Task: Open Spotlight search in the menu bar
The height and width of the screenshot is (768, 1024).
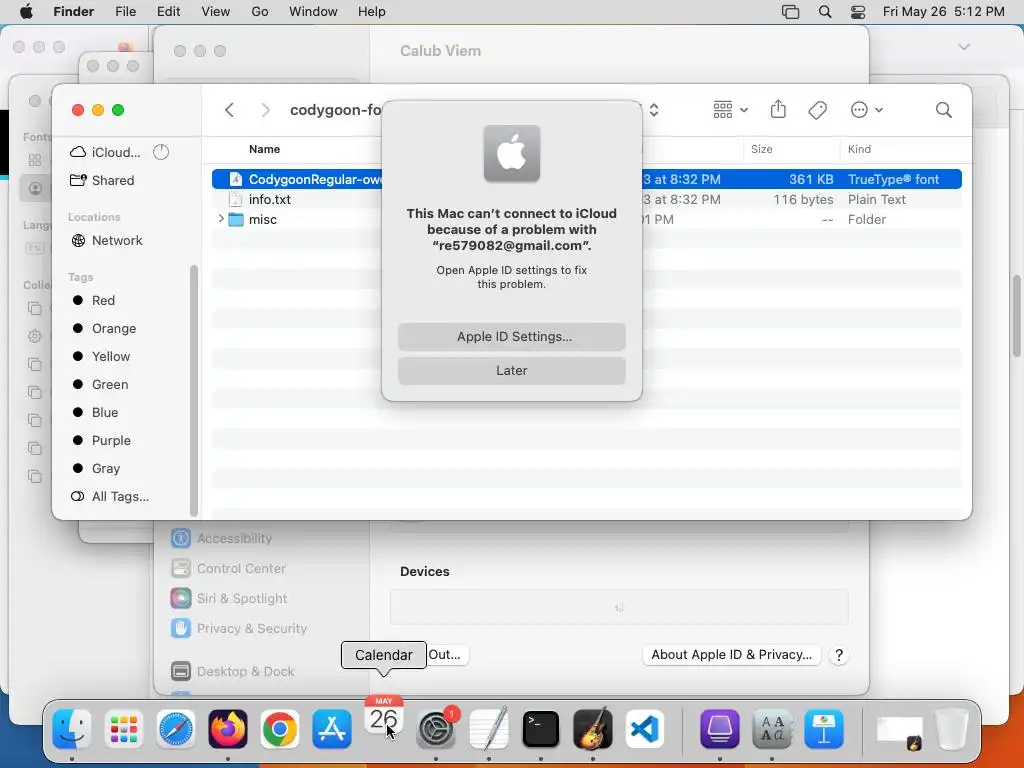Action: coord(825,12)
